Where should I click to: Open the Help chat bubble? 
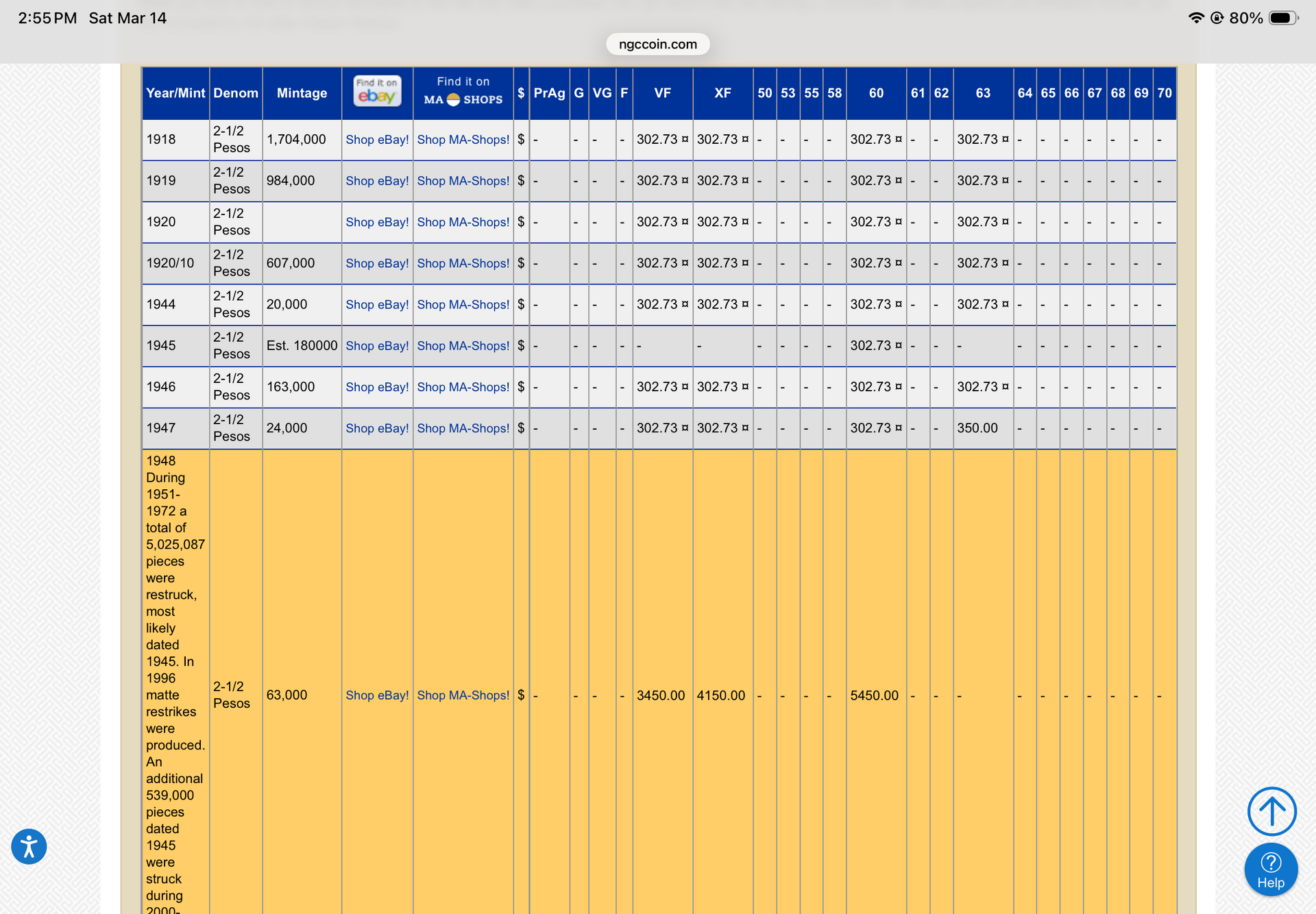pos(1270,869)
